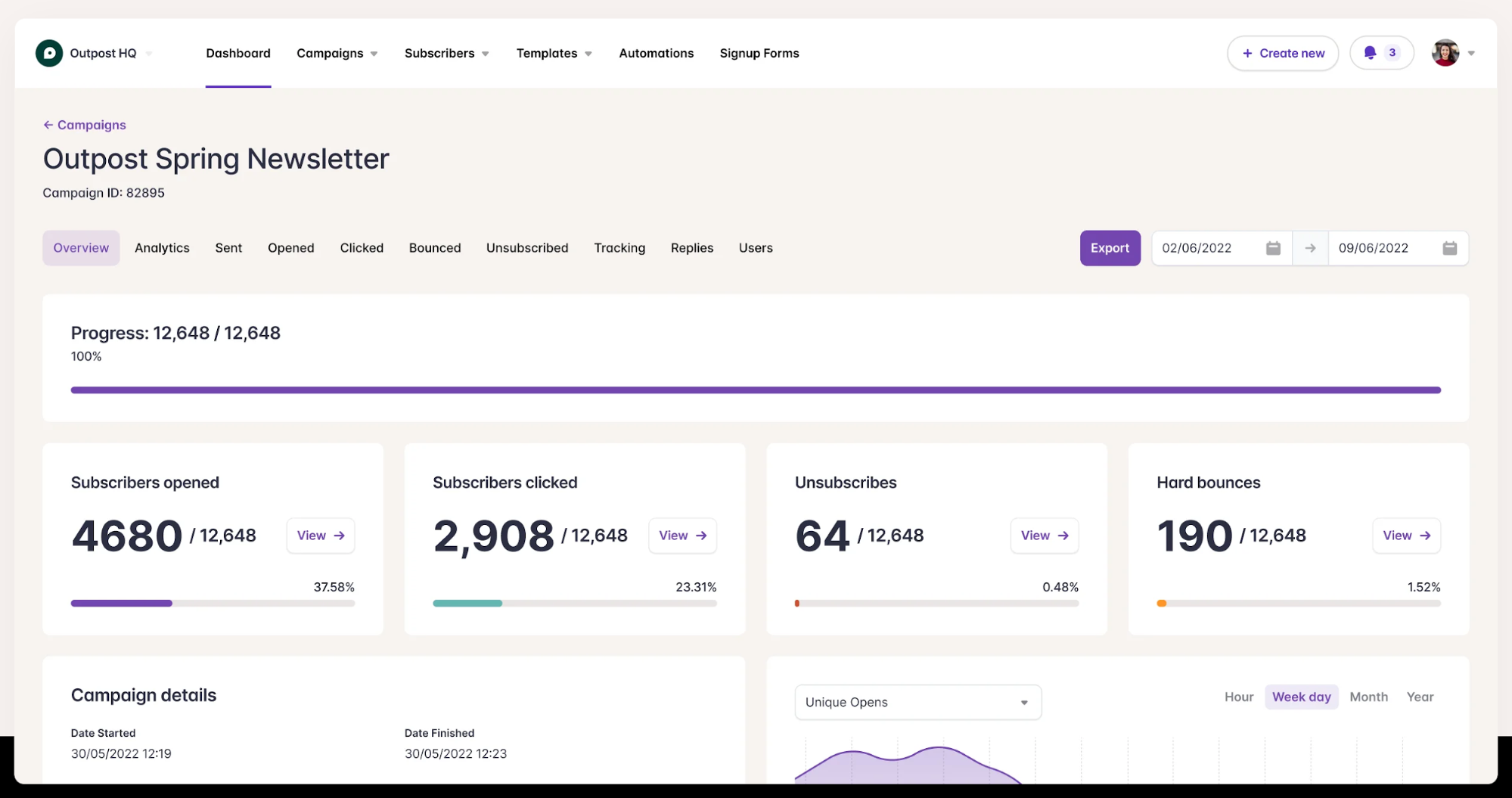
Task: Expand the user account menu caret
Action: [x=1471, y=53]
